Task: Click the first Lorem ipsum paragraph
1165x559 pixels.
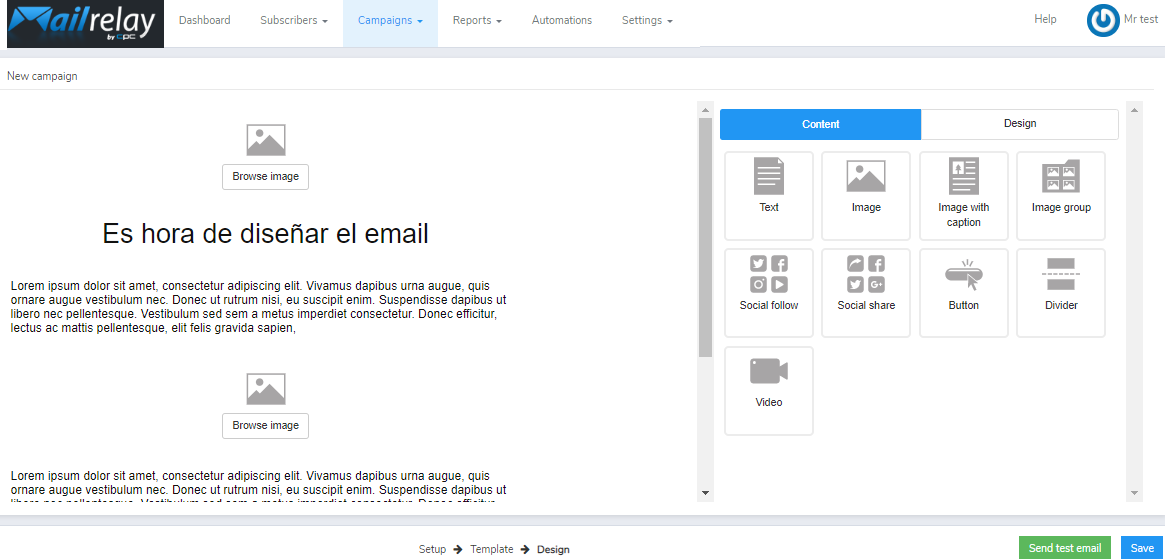Action: tap(259, 308)
